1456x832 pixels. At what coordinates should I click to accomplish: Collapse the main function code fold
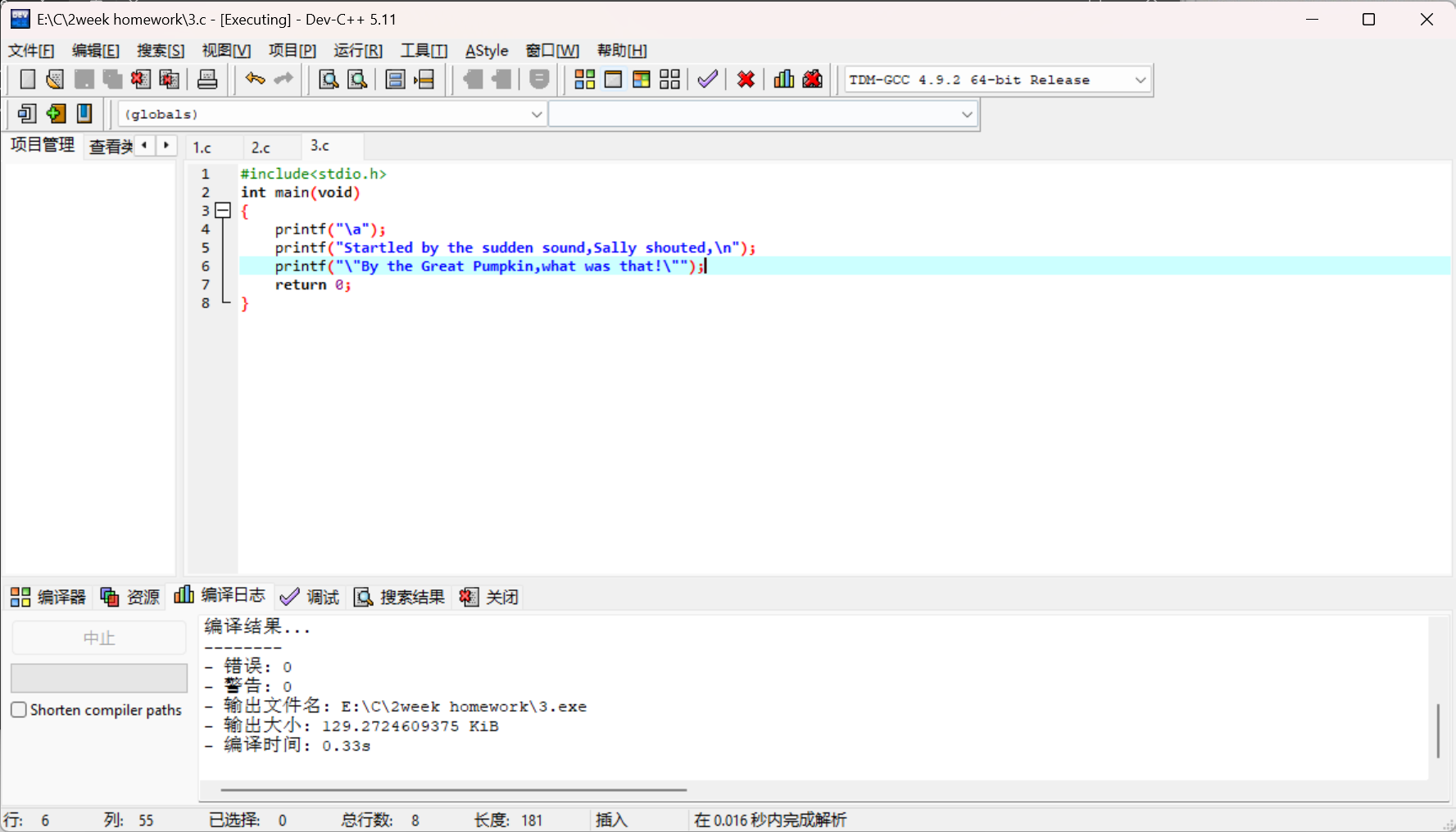pyautogui.click(x=222, y=211)
